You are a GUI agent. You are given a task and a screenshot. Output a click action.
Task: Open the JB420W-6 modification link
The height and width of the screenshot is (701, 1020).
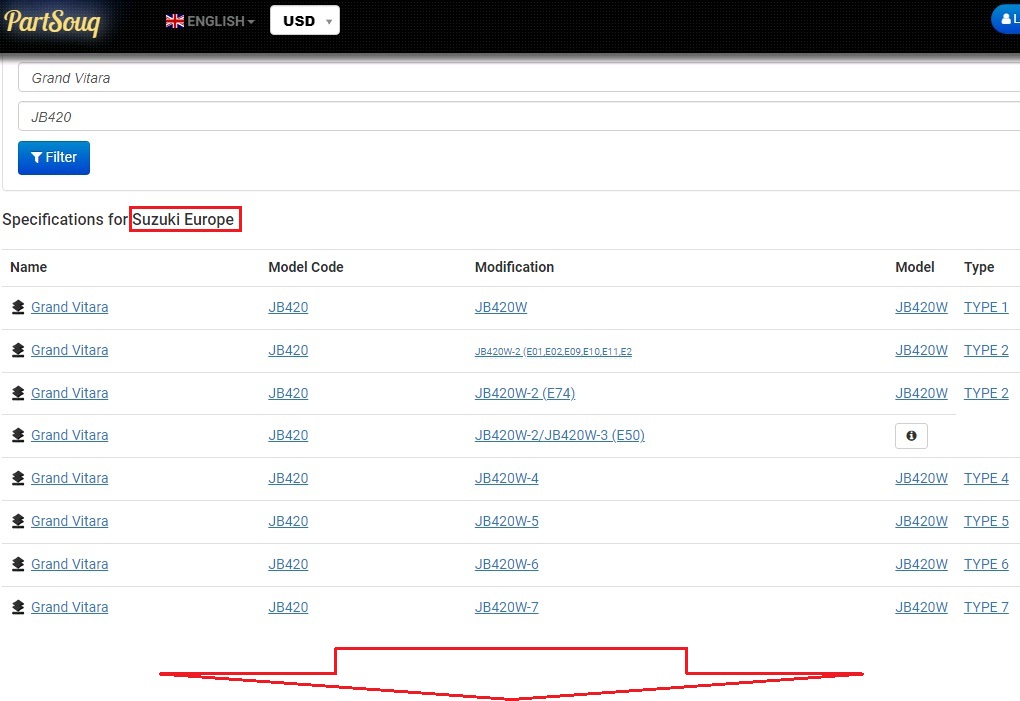(507, 564)
